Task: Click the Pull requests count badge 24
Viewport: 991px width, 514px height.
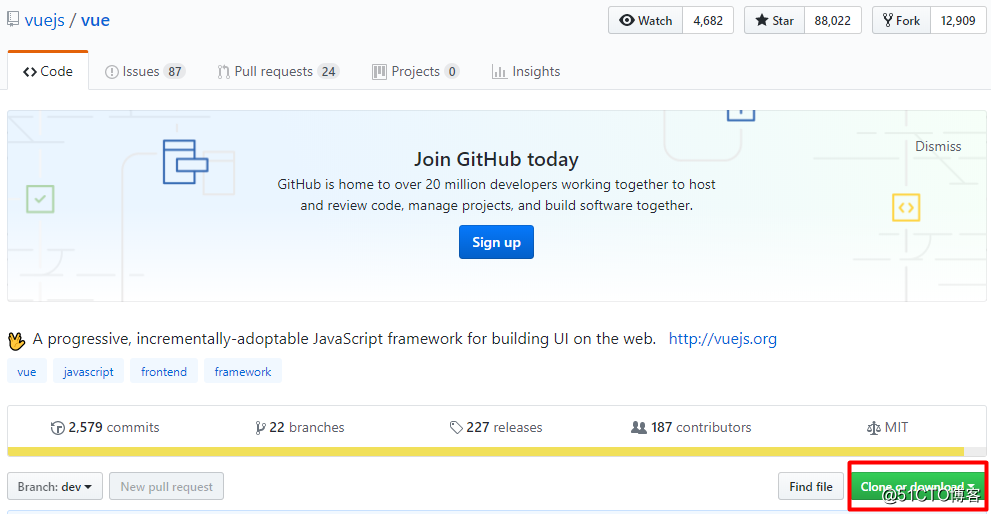Action: [328, 71]
